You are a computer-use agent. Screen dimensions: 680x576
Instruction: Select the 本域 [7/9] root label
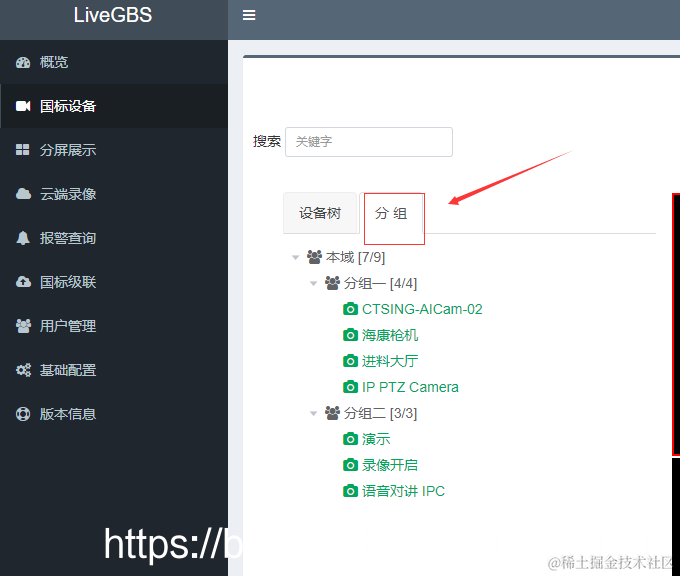355,257
